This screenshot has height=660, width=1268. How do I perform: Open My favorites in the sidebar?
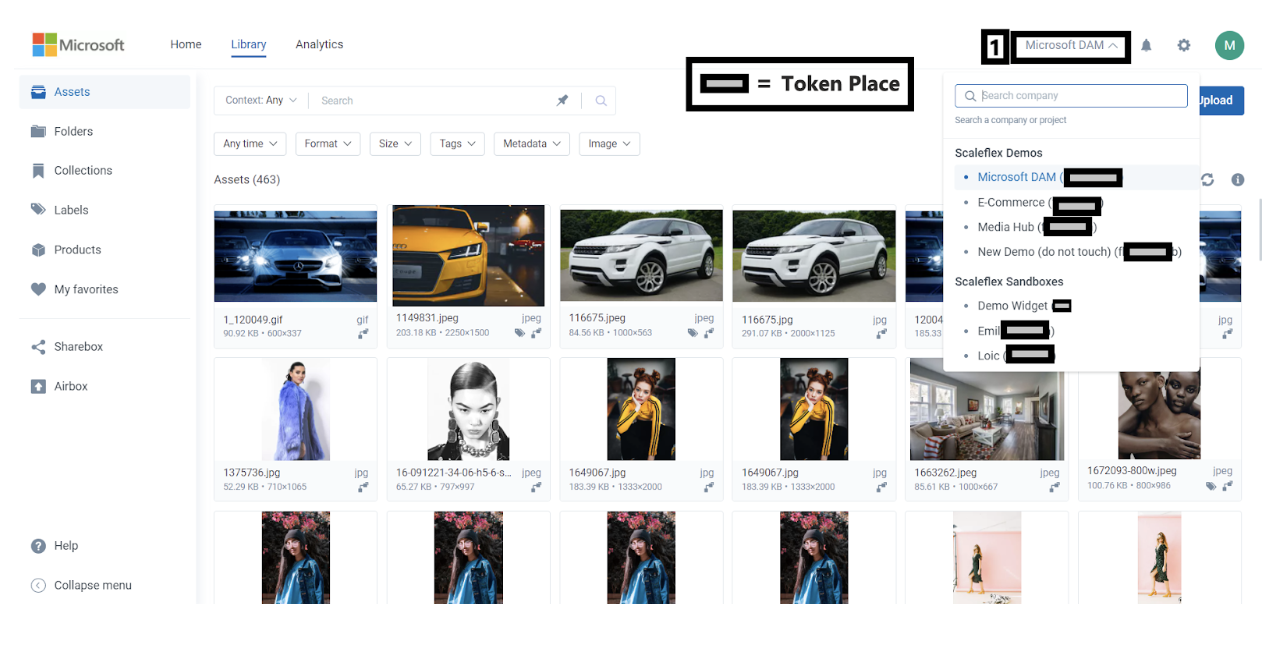pos(86,290)
